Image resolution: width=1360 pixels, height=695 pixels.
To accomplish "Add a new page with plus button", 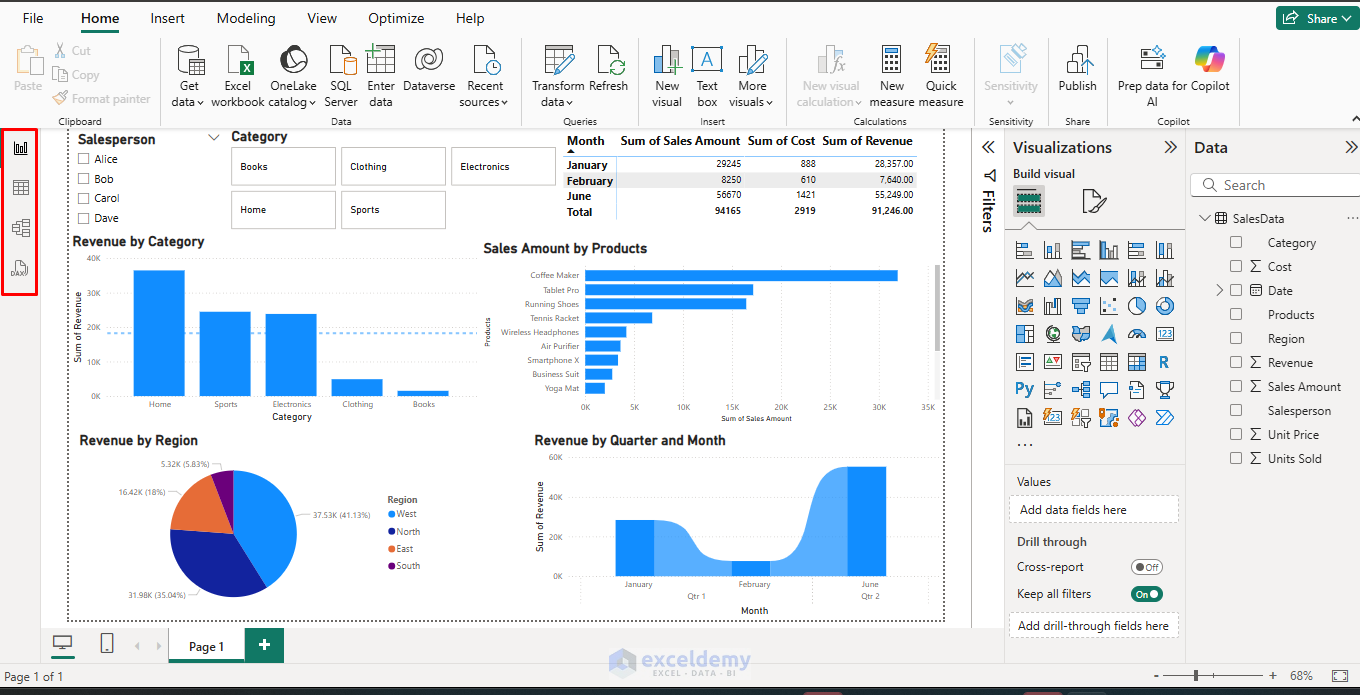I will (x=264, y=645).
